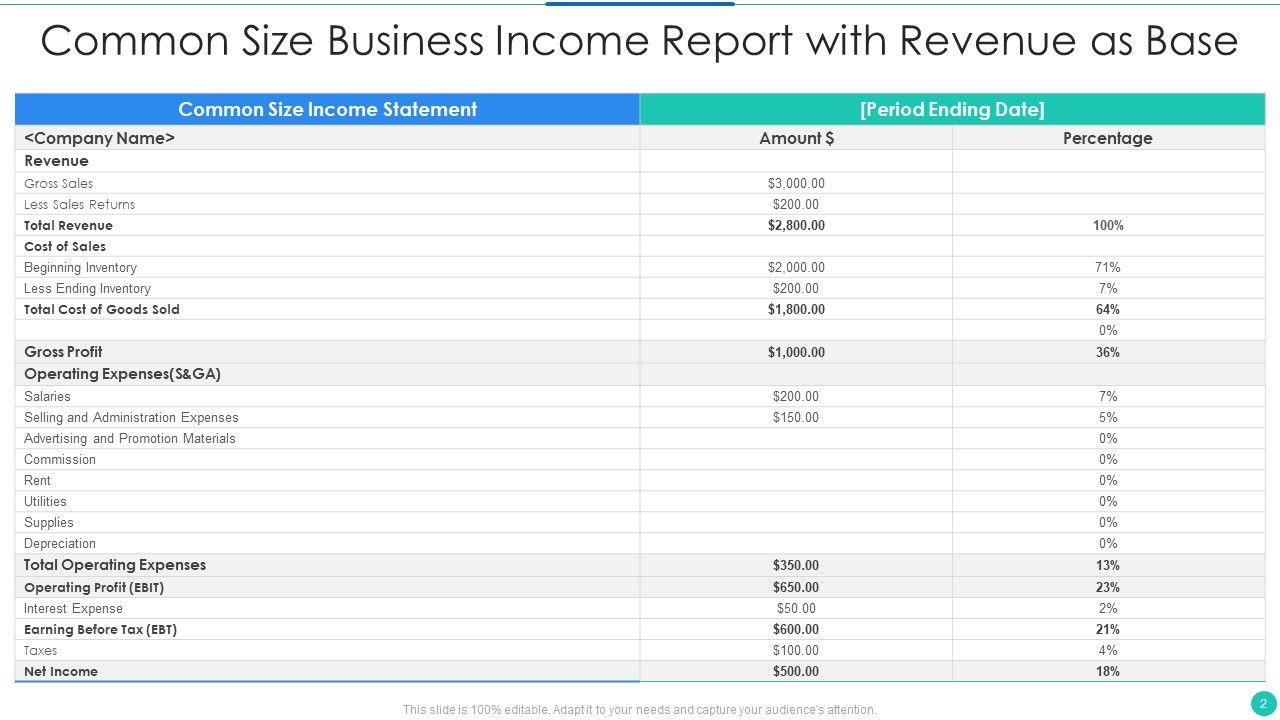Click the Common Size Income Statement header
Image resolution: width=1280 pixels, height=720 pixels.
click(x=327, y=110)
